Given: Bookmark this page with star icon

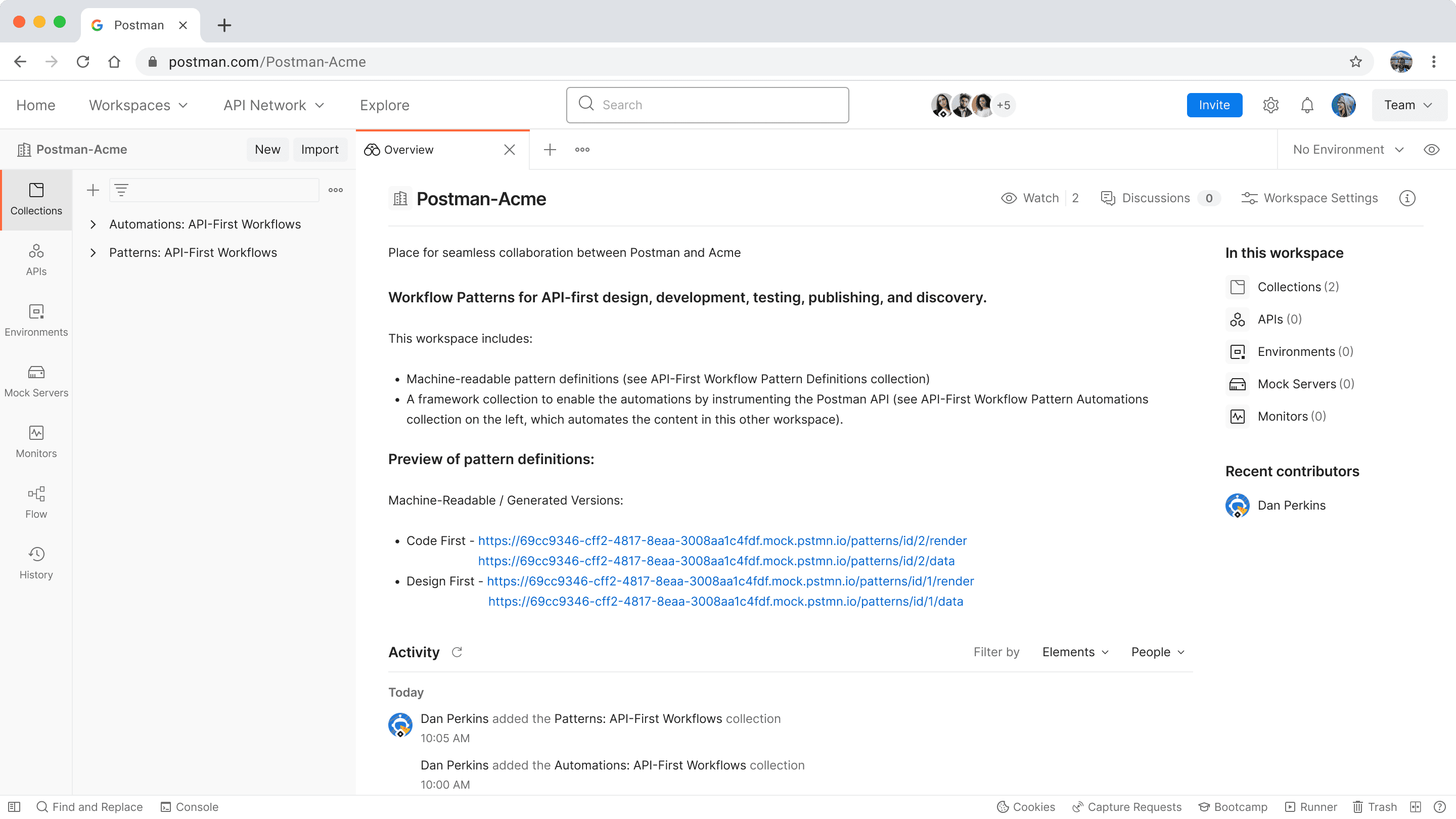Looking at the screenshot, I should tap(1356, 62).
